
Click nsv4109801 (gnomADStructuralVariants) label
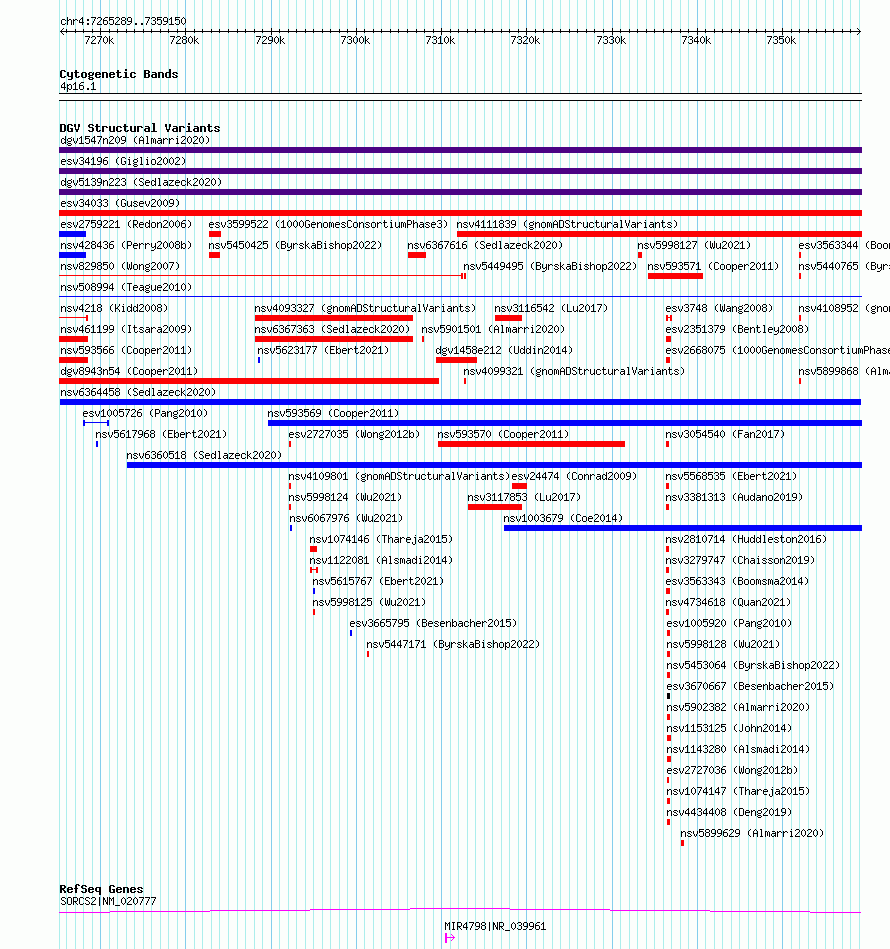pyautogui.click(x=399, y=477)
